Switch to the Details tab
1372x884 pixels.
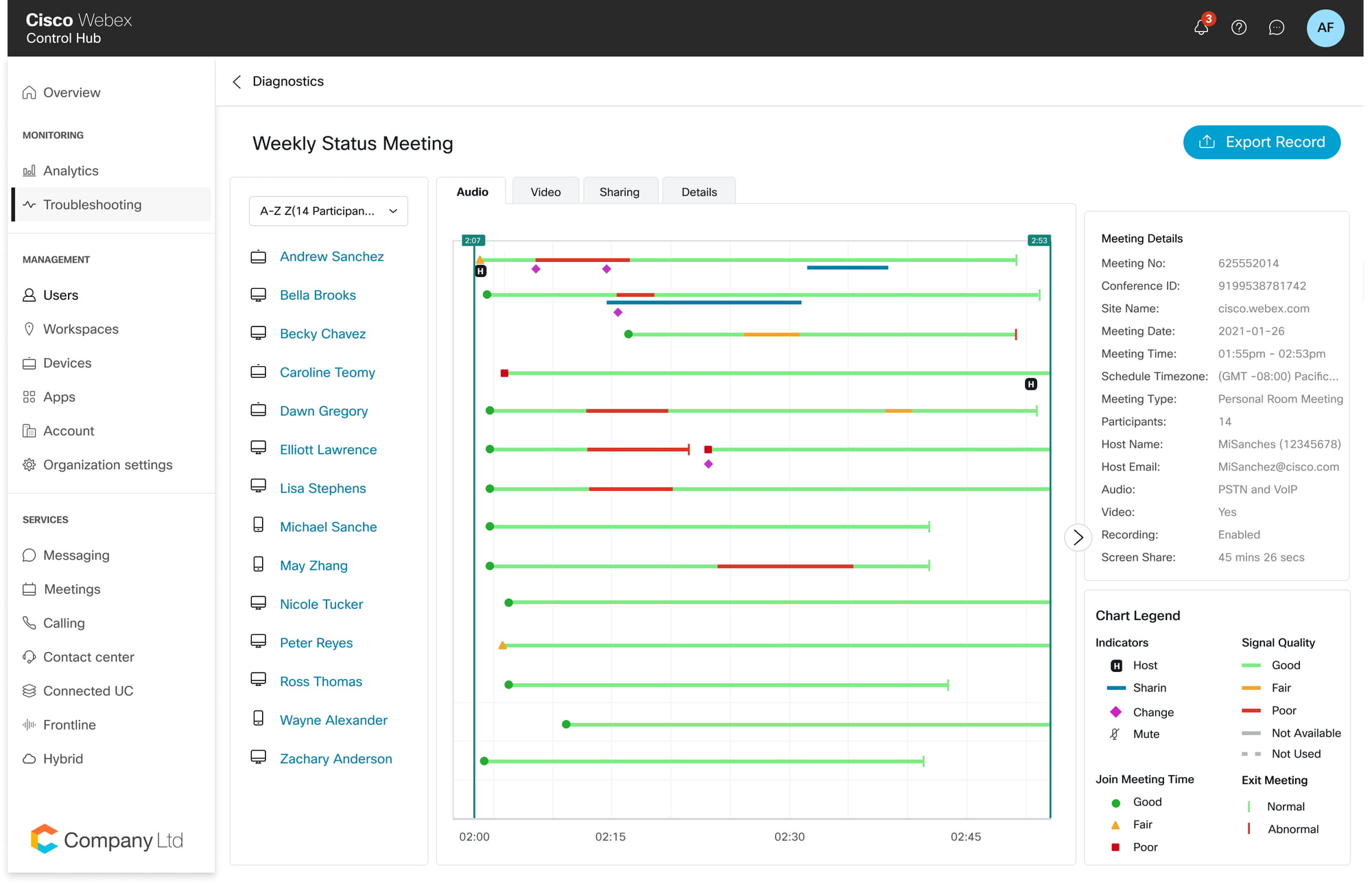699,192
